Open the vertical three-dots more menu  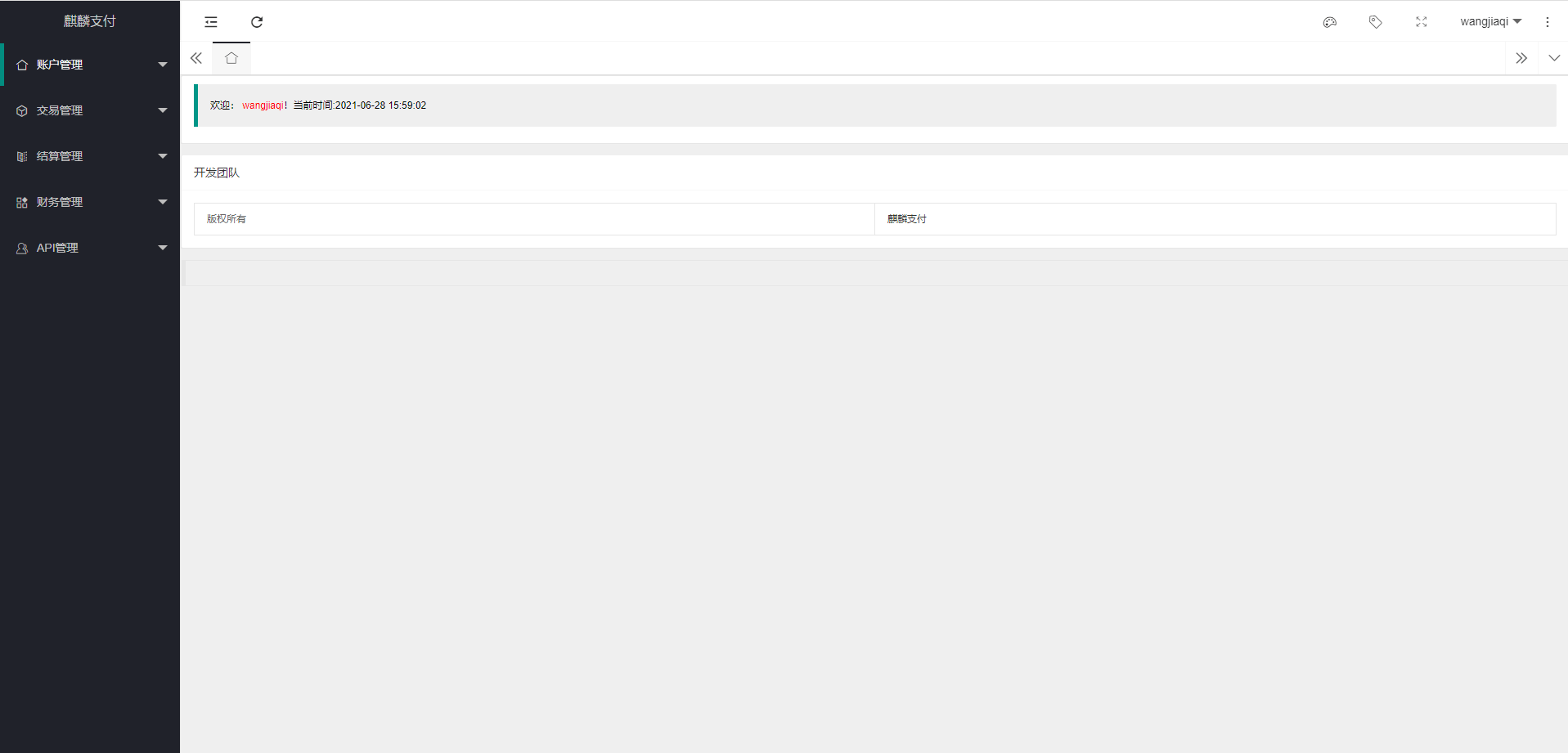coord(1548,22)
